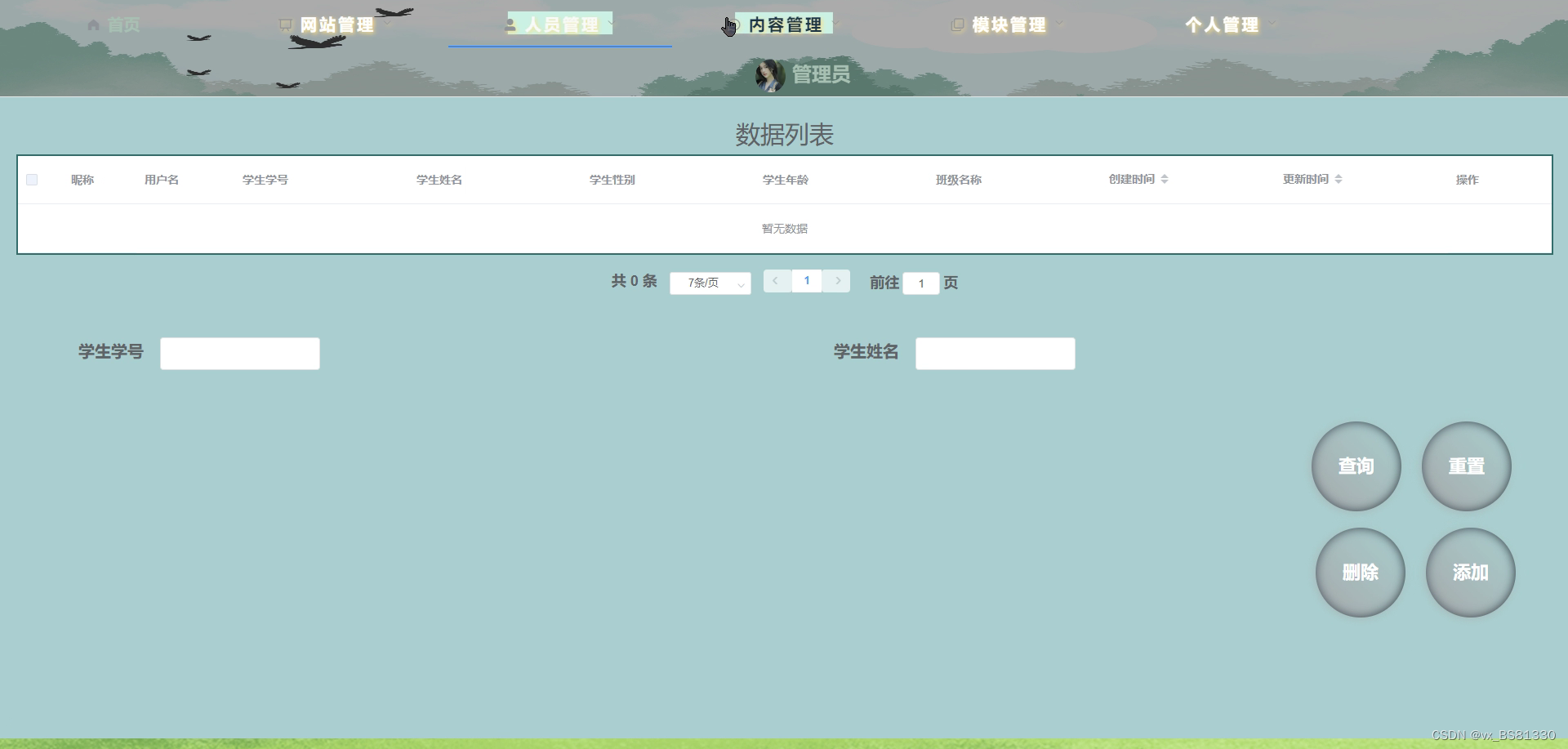The image size is (1568, 749).
Task: Expand the 网站管理 dropdown chevron
Action: (x=387, y=25)
